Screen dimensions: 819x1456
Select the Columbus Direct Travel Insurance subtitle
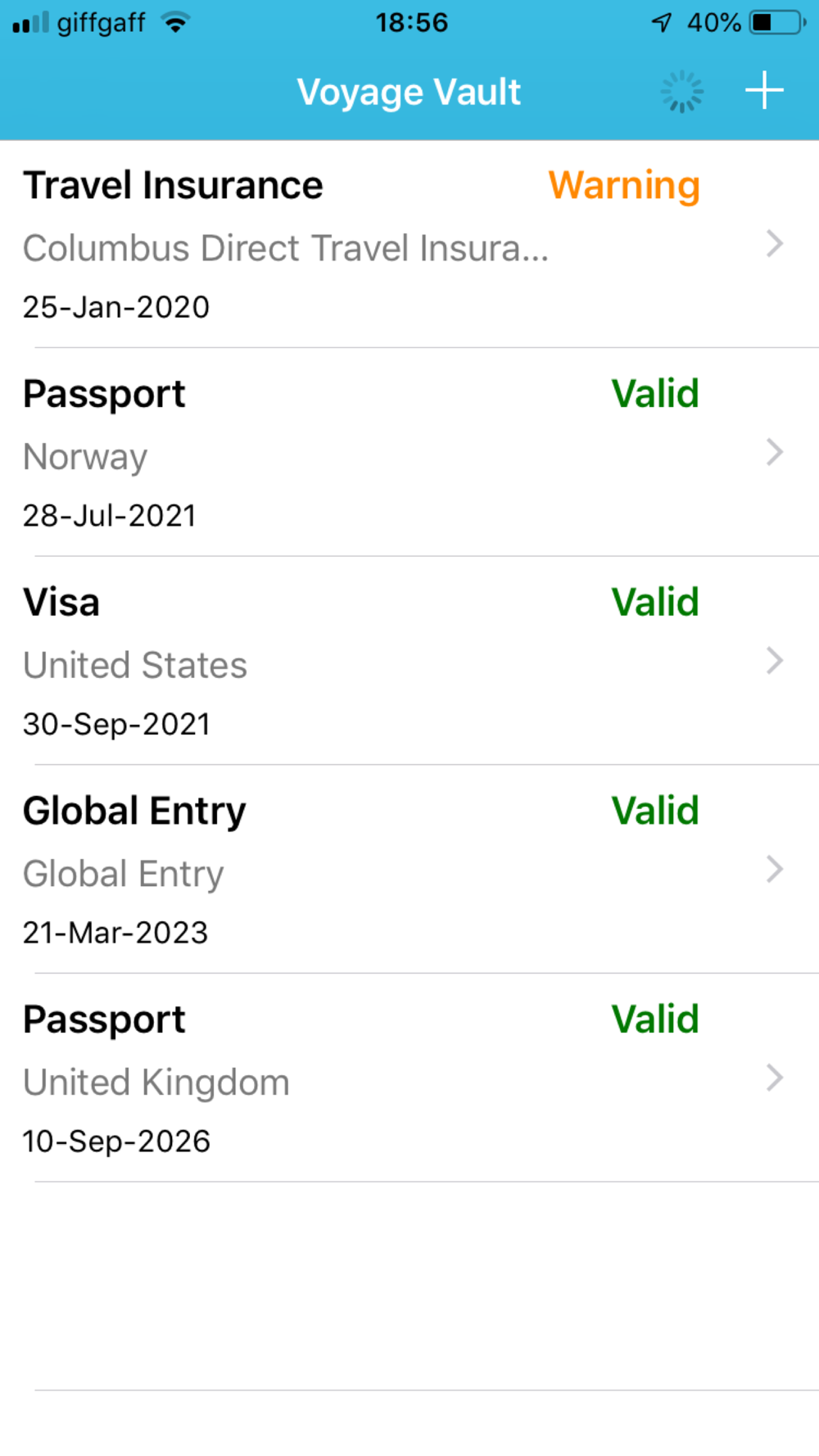point(286,248)
